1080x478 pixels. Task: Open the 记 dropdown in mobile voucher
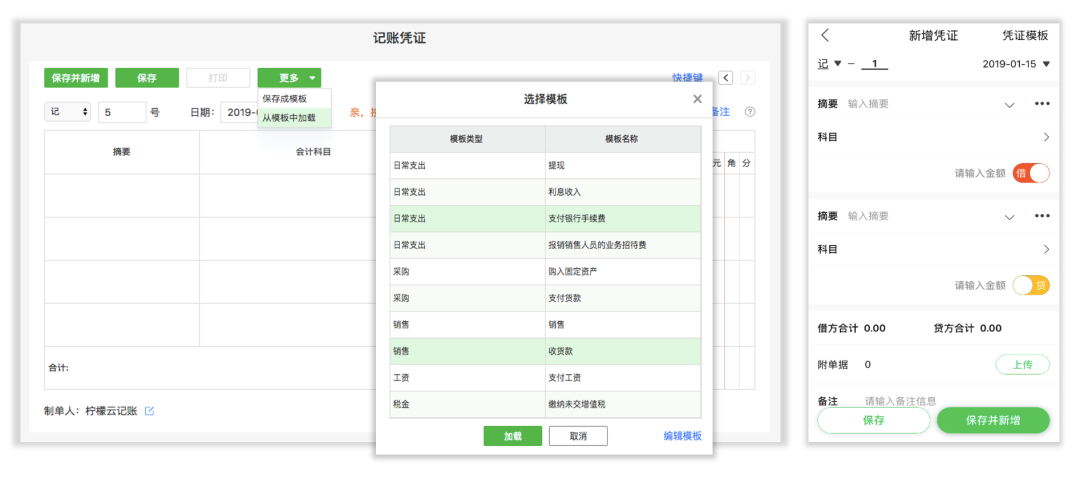click(x=829, y=63)
